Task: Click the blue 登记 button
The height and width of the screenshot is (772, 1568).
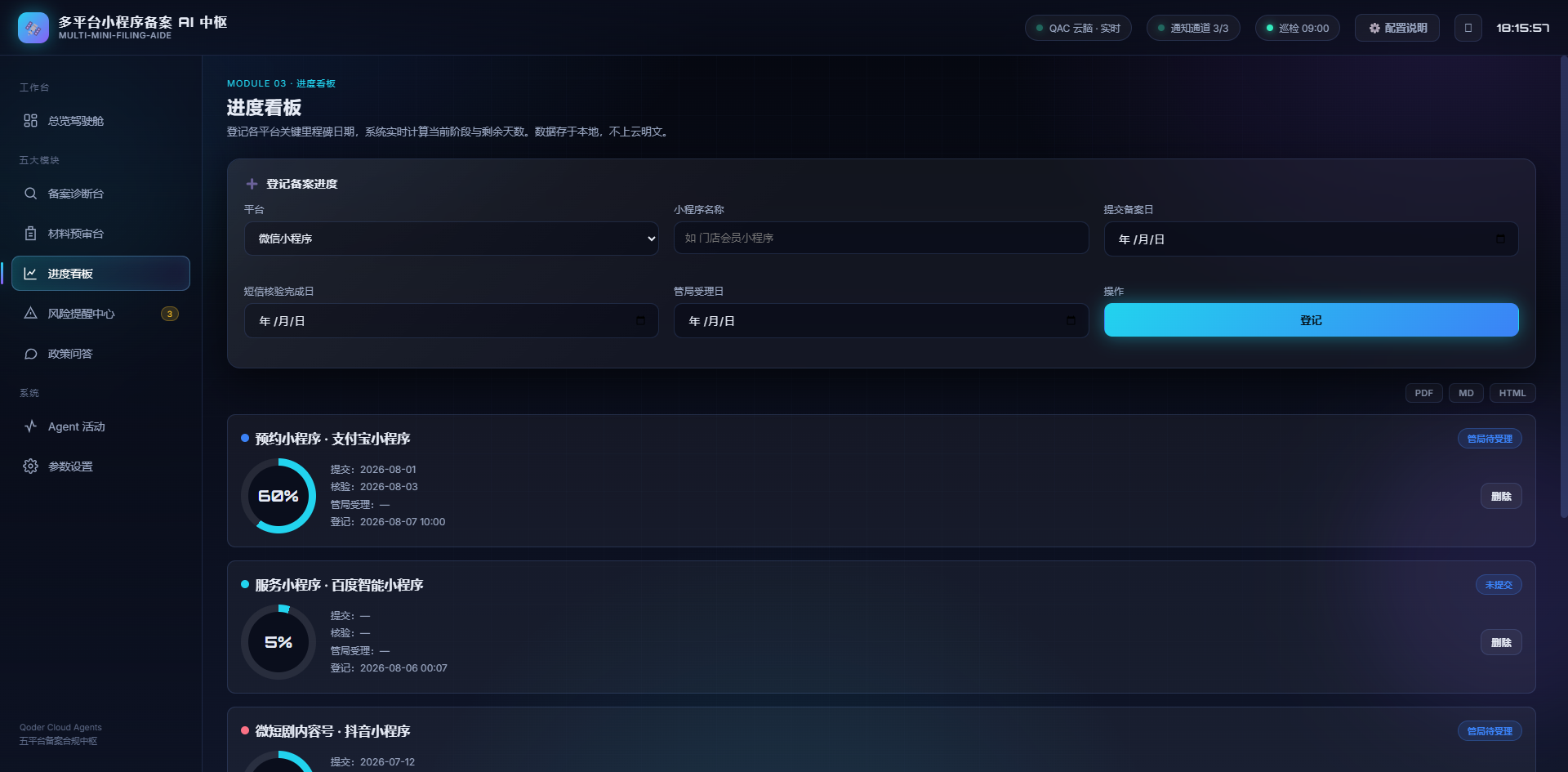Action: pos(1311,320)
